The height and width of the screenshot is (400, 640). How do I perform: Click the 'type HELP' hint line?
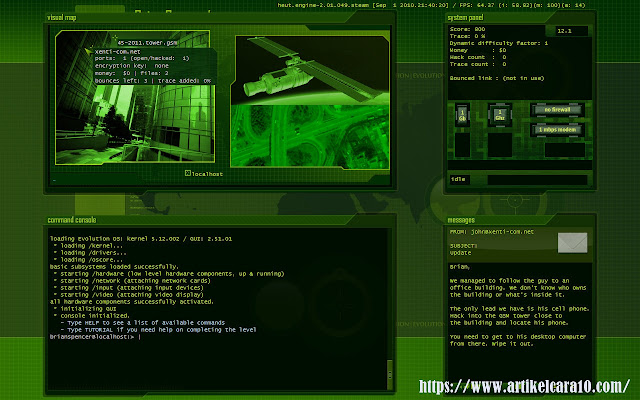(143, 323)
